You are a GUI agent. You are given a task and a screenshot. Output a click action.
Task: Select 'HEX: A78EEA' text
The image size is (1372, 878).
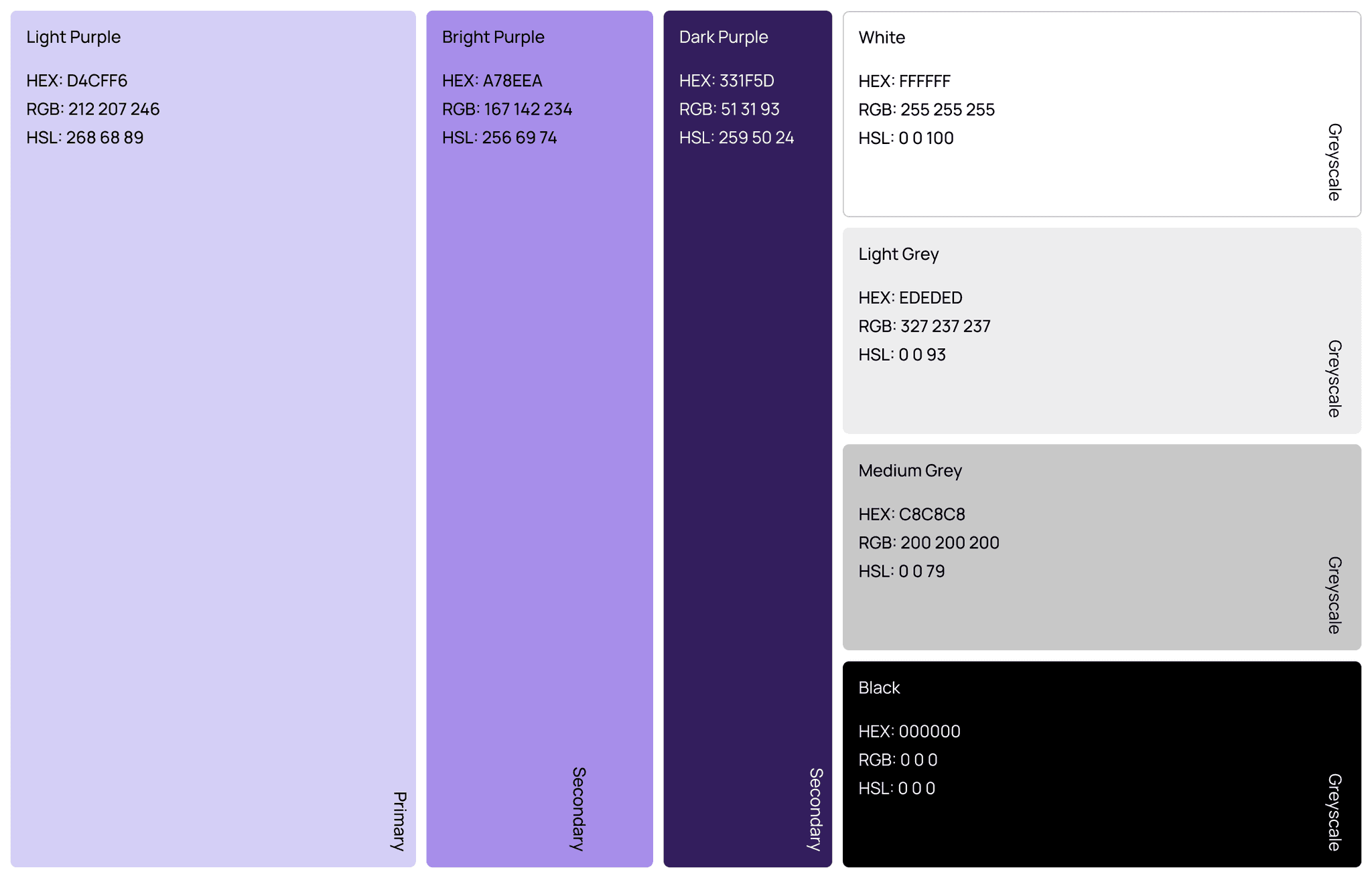(492, 80)
